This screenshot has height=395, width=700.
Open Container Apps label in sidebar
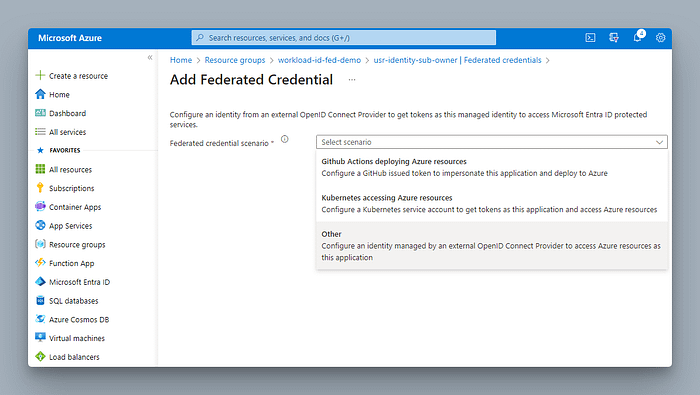(x=75, y=207)
